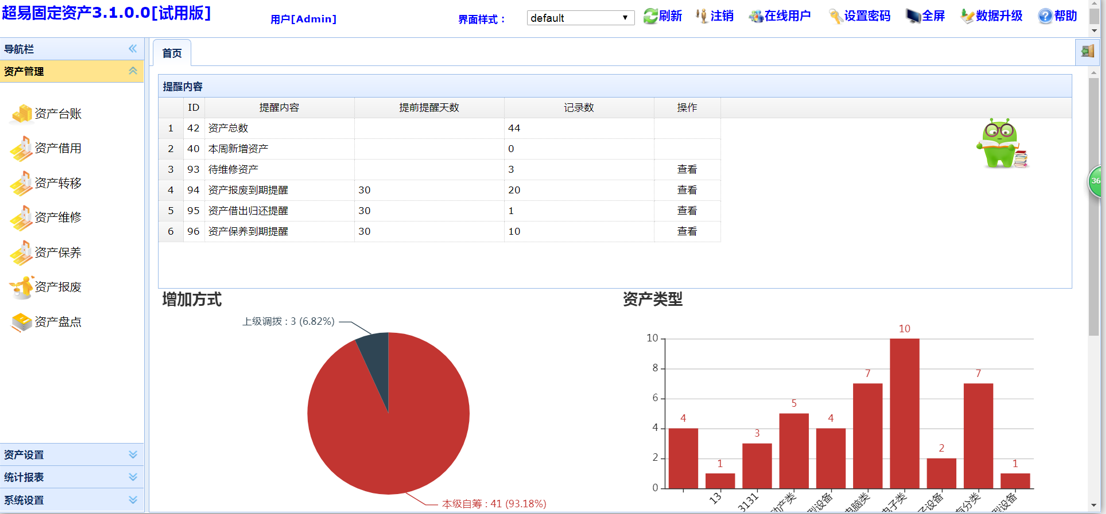Click the 设置密码 key icon

tap(836, 16)
